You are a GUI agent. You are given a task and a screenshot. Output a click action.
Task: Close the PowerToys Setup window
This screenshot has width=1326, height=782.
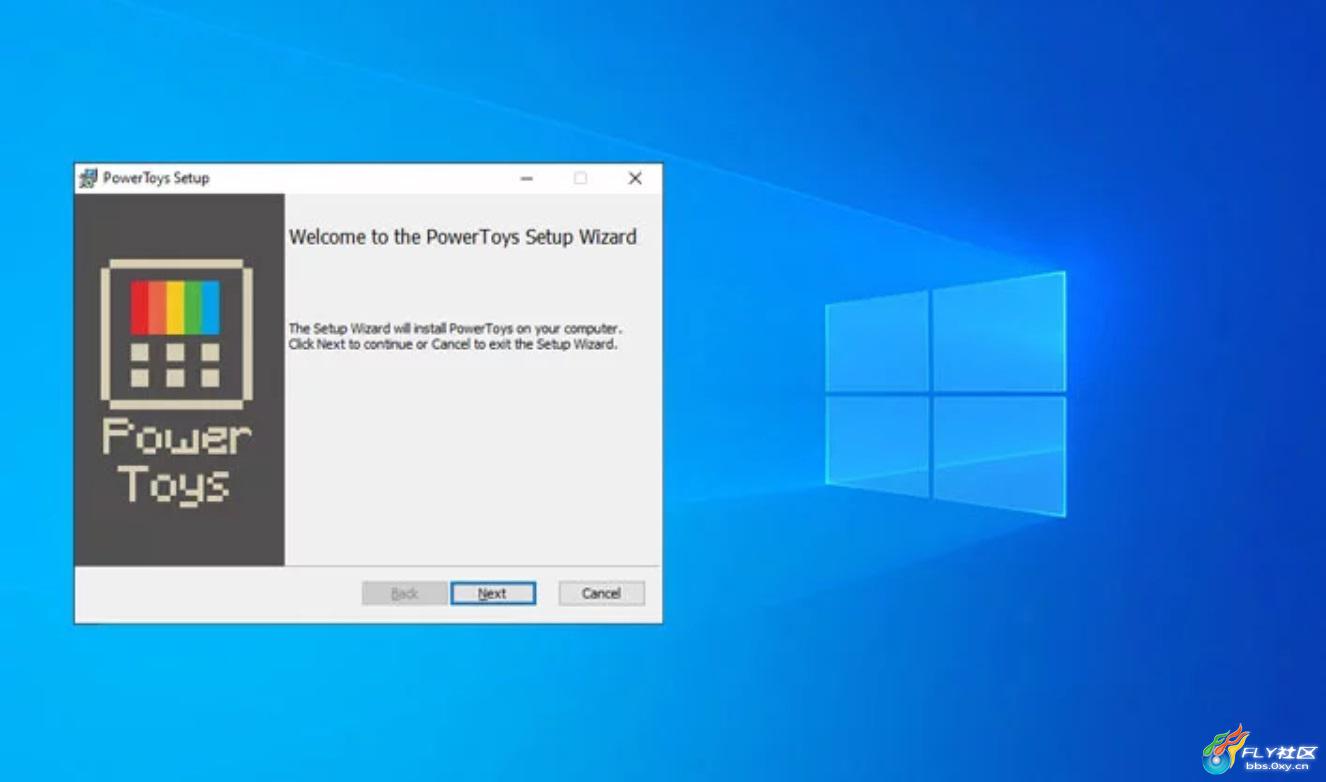634,178
